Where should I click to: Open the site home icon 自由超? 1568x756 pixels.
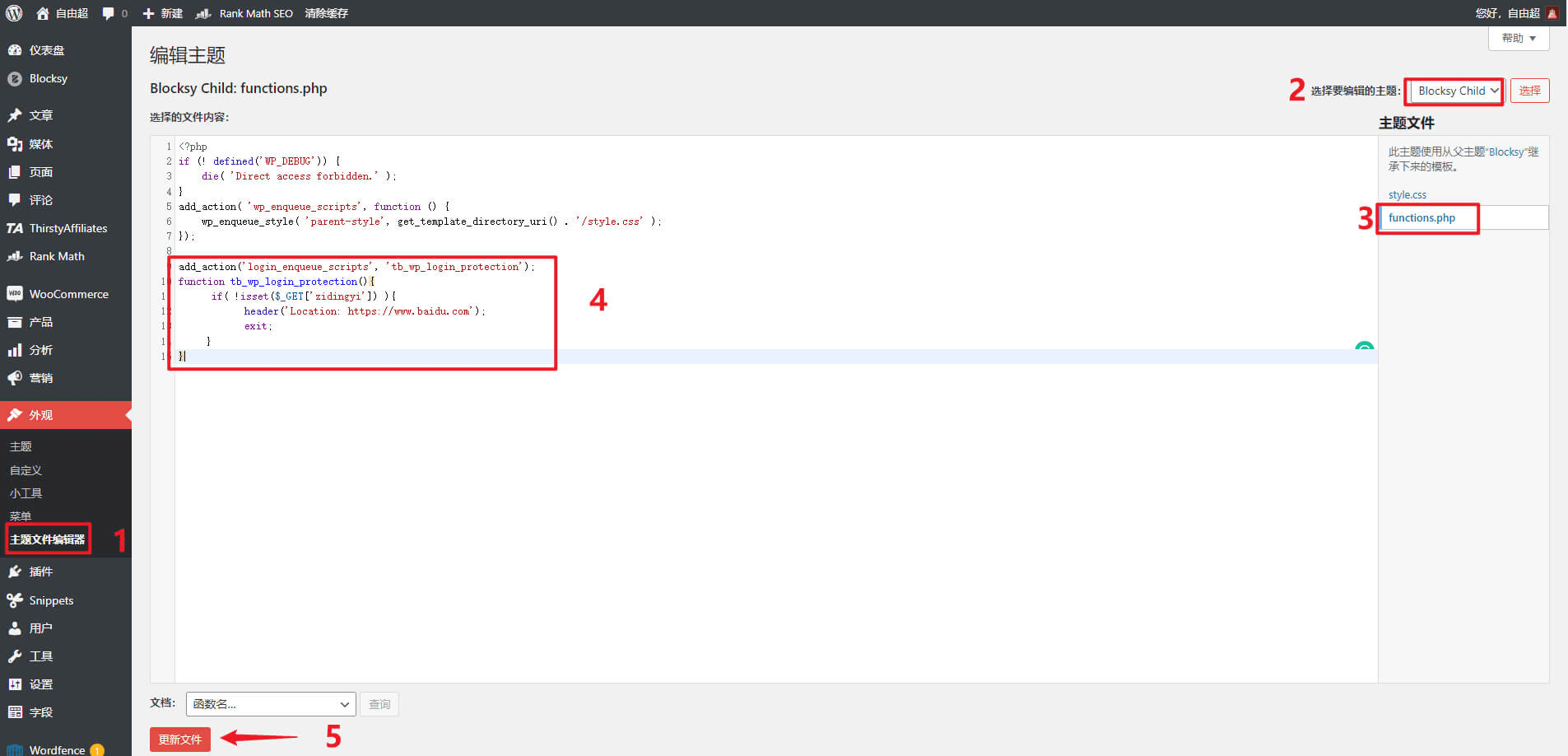point(43,13)
